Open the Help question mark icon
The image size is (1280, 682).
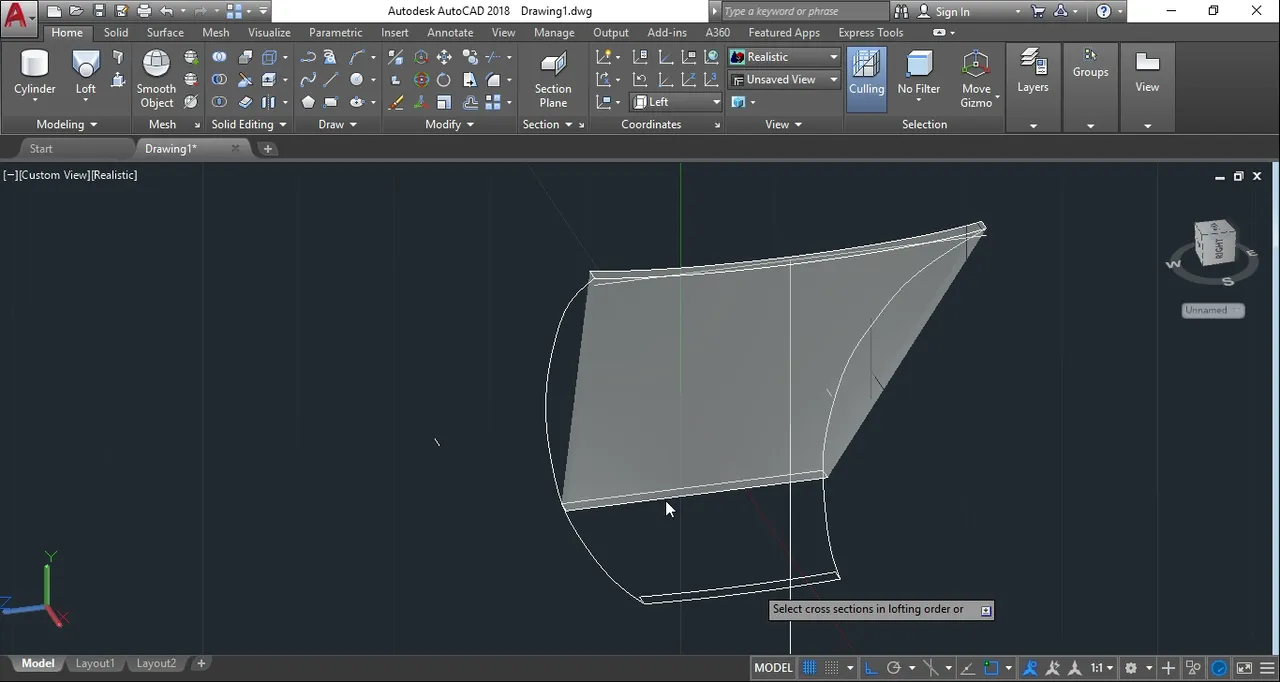[1104, 11]
